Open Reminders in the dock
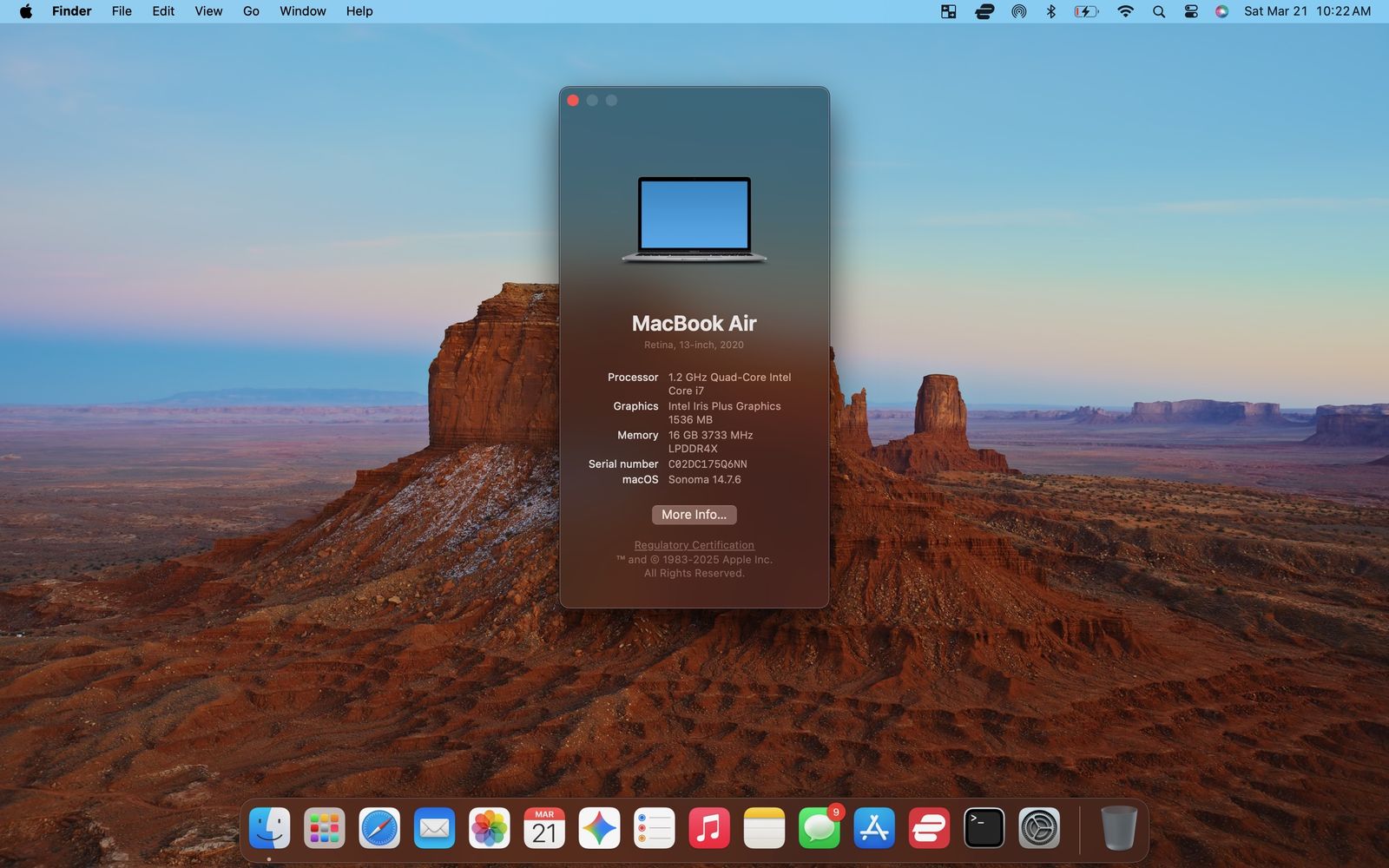1389x868 pixels. pyautogui.click(x=655, y=828)
